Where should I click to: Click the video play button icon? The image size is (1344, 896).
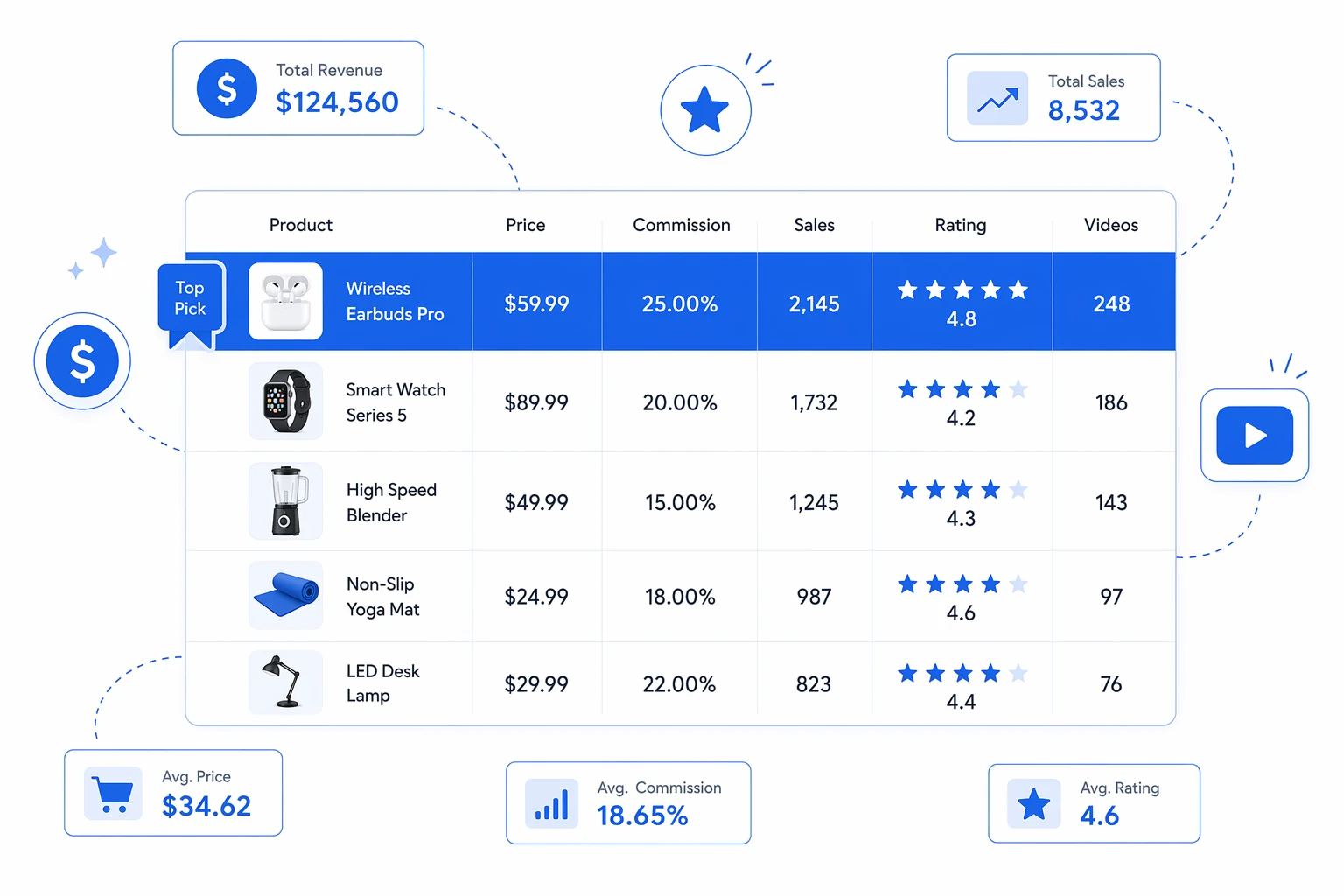(x=1255, y=435)
